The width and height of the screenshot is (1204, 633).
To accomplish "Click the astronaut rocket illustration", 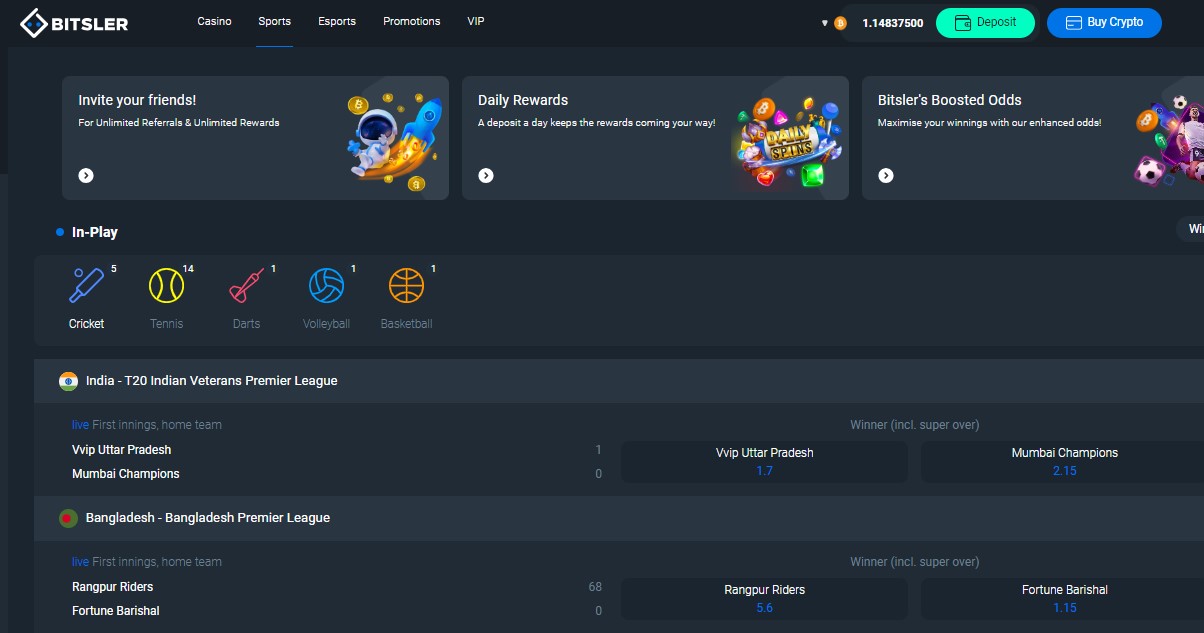I will 393,140.
